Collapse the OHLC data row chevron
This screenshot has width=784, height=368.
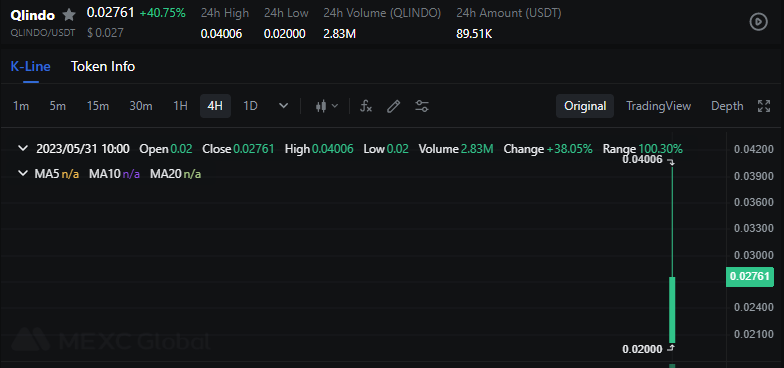(x=22, y=148)
